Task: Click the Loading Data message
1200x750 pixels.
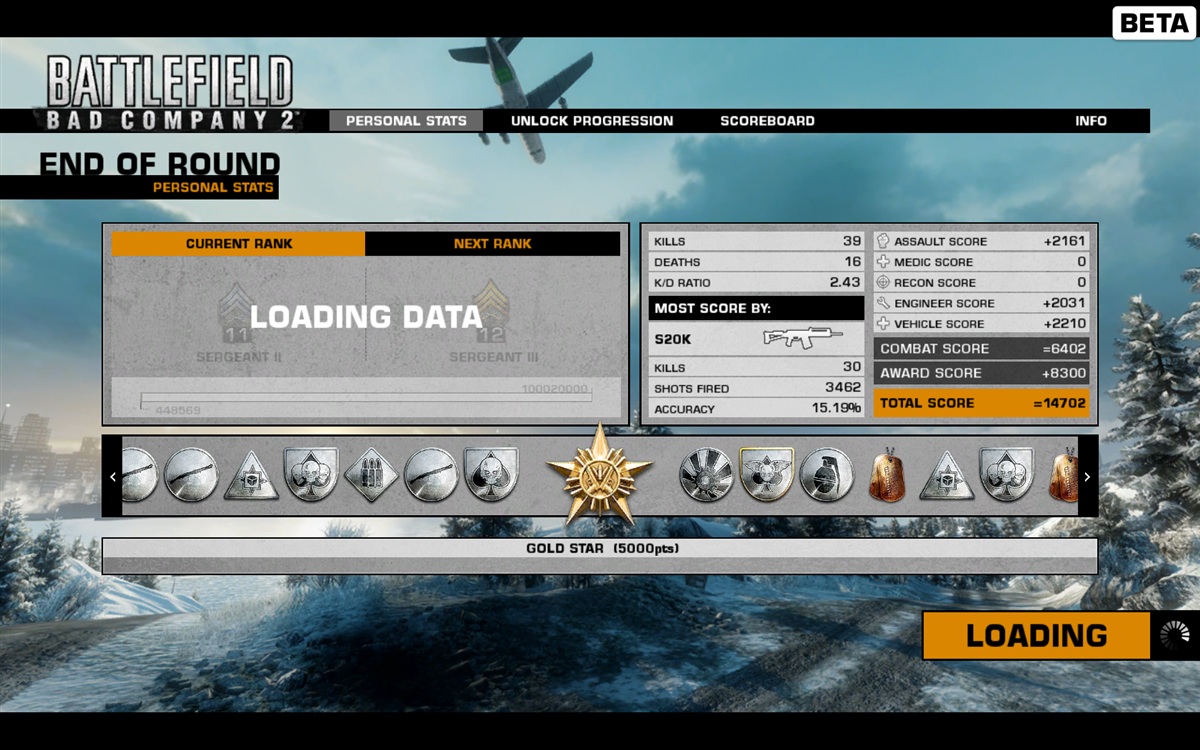Action: (366, 318)
